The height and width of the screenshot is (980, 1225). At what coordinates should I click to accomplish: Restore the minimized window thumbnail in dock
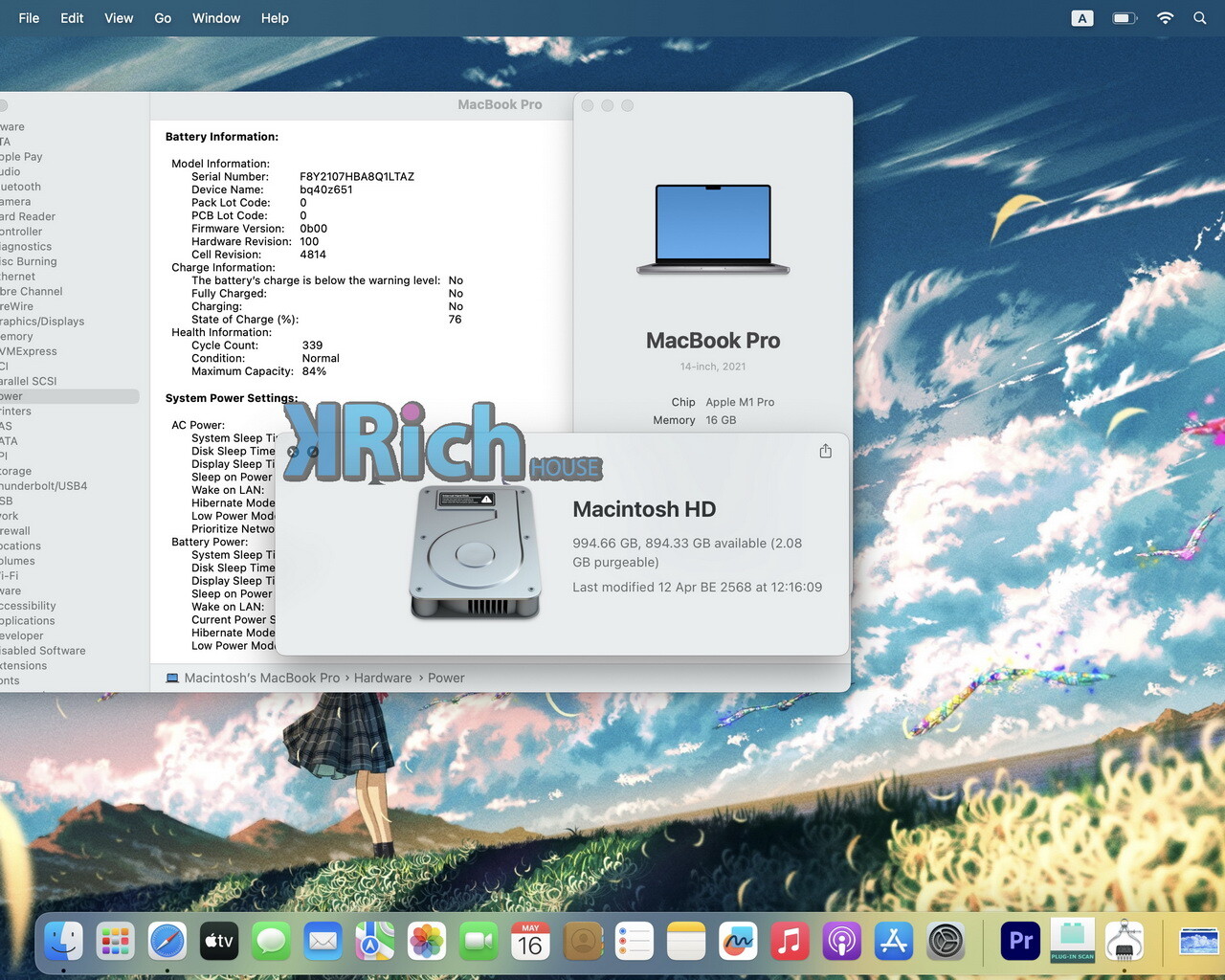tap(1199, 942)
